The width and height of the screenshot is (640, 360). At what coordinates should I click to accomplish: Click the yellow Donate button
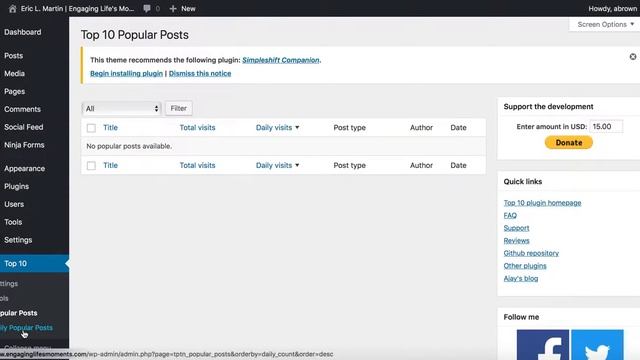(569, 142)
